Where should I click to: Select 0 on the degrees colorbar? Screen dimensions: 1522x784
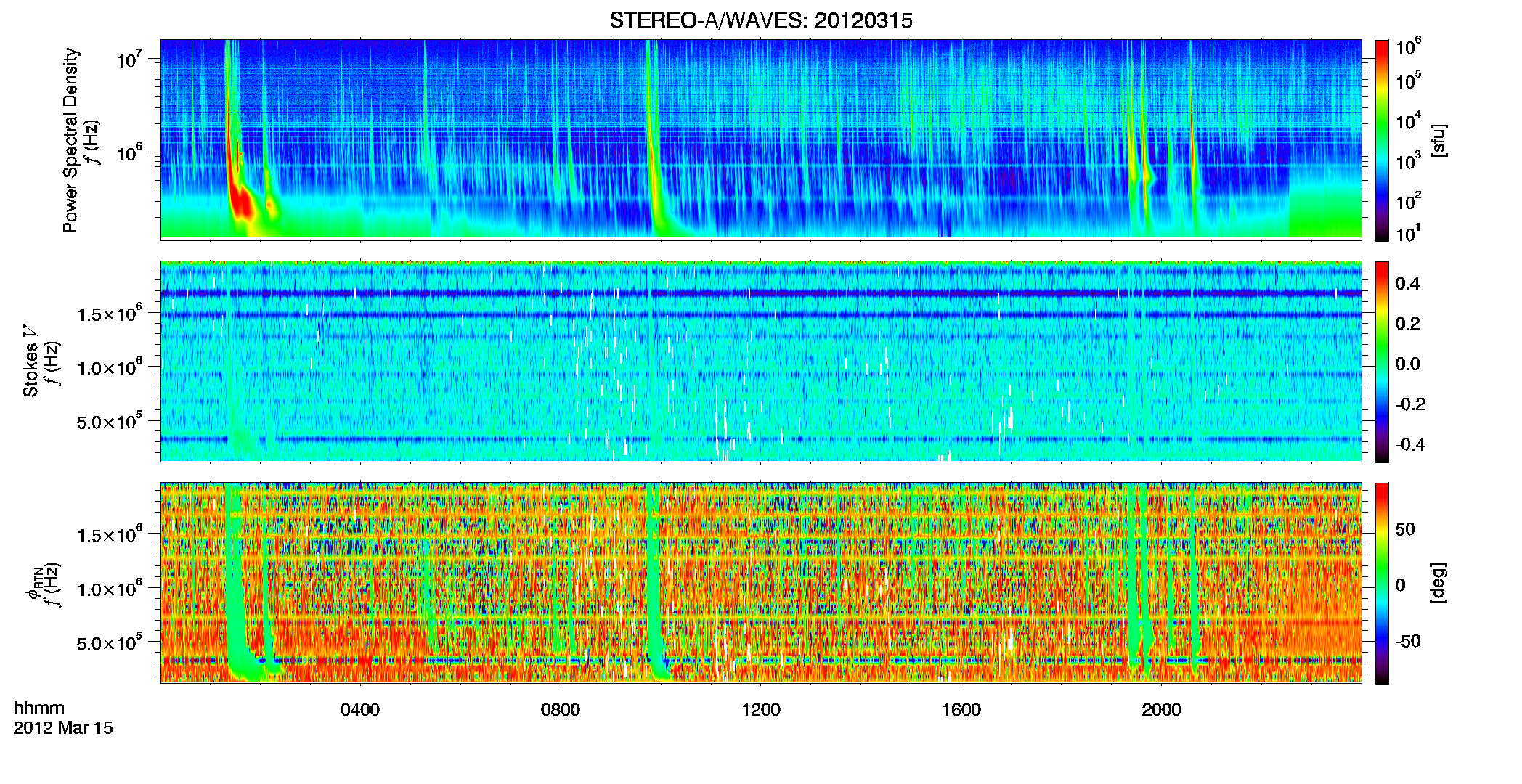click(x=1400, y=584)
